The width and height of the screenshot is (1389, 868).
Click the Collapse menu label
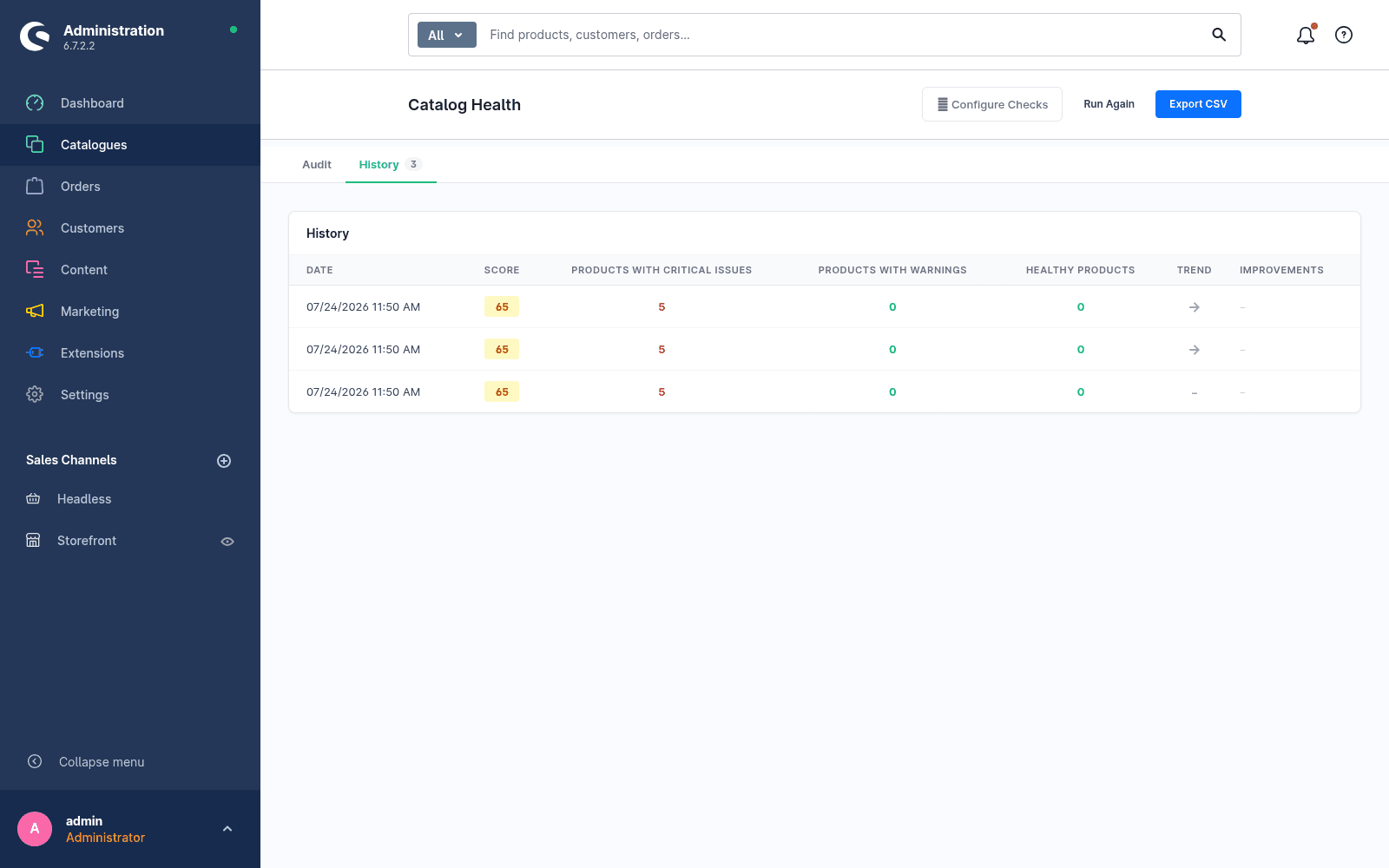[102, 762]
